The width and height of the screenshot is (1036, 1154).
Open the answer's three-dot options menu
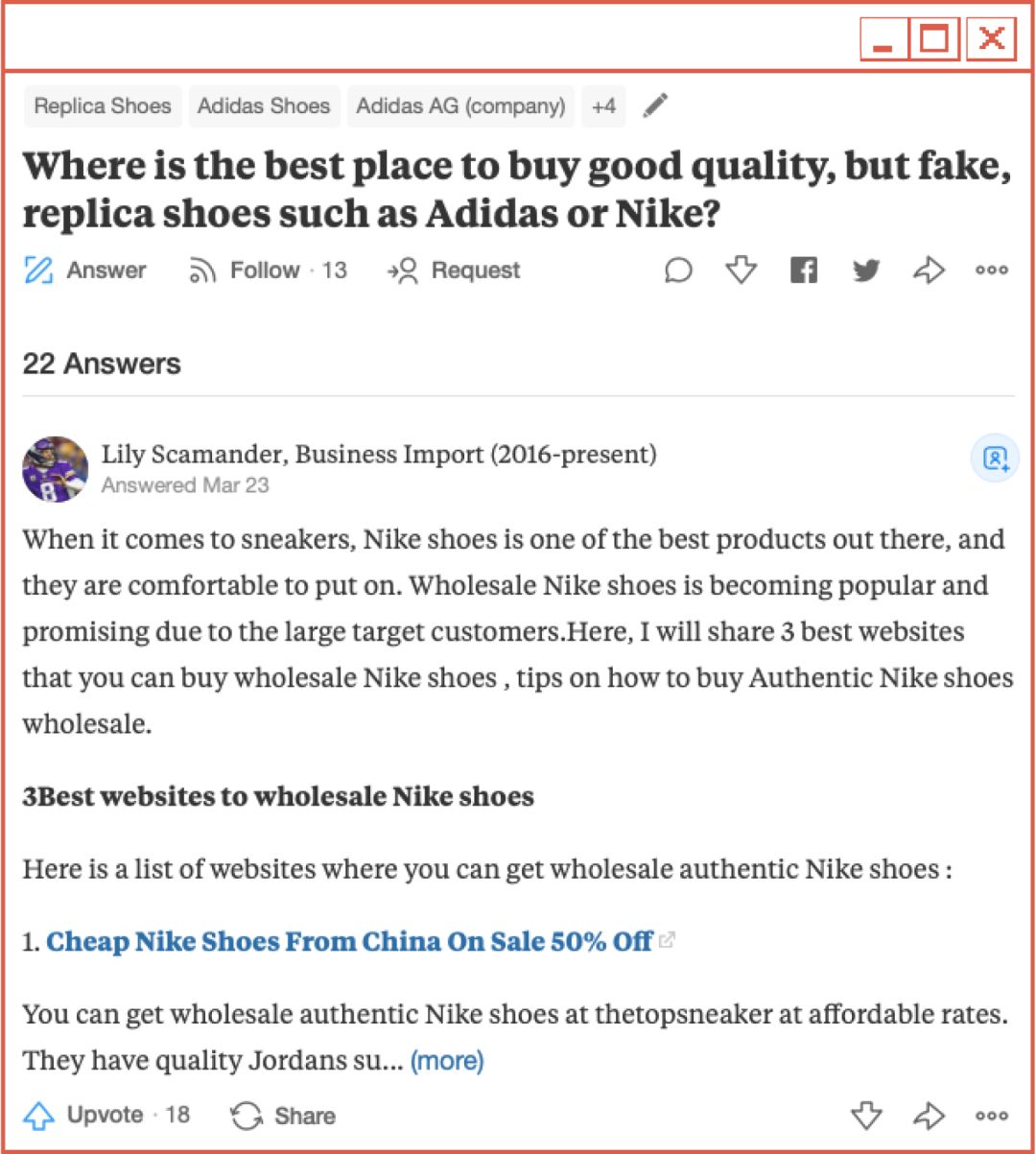tap(991, 1116)
